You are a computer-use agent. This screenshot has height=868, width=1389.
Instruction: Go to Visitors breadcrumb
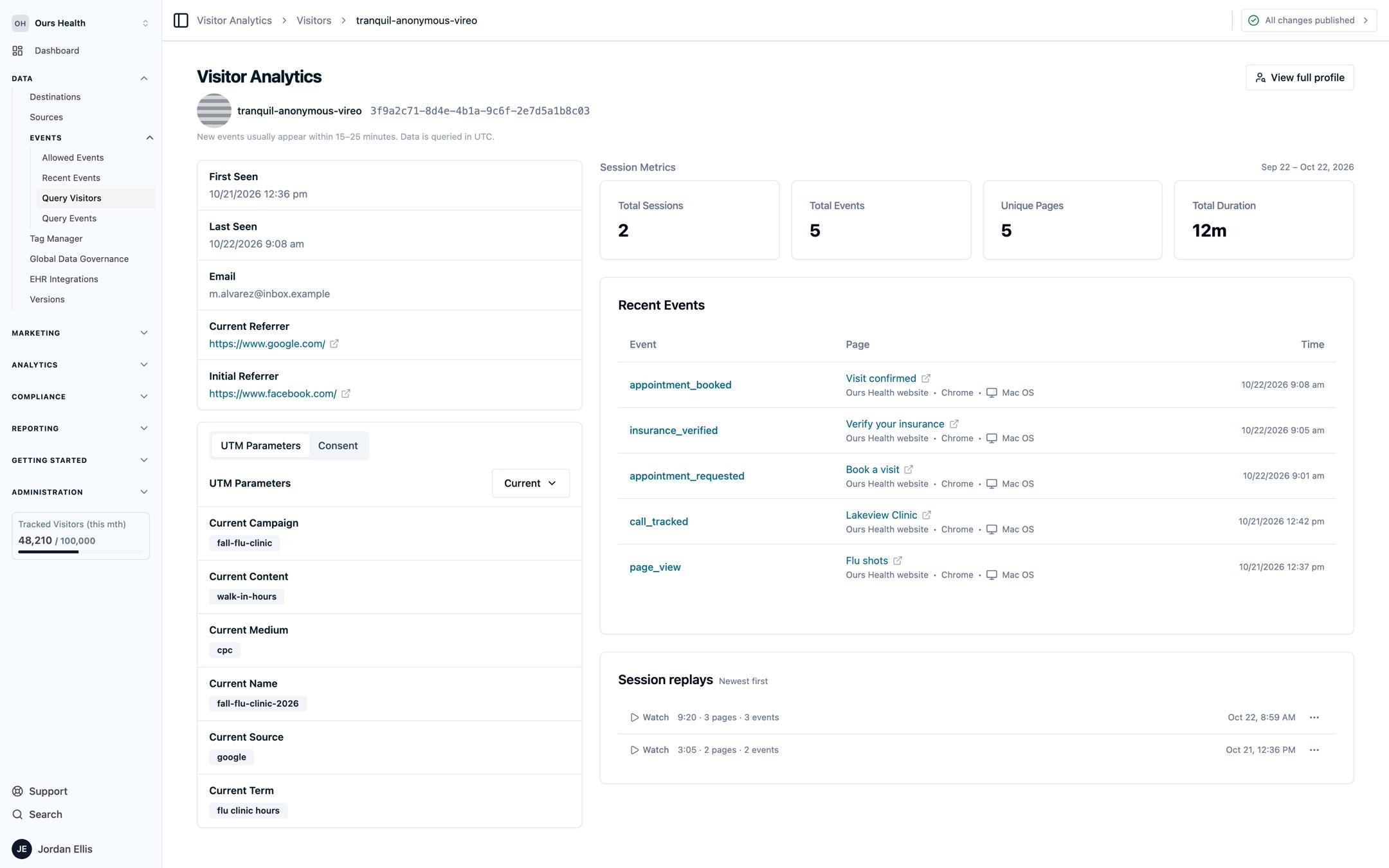coord(314,21)
